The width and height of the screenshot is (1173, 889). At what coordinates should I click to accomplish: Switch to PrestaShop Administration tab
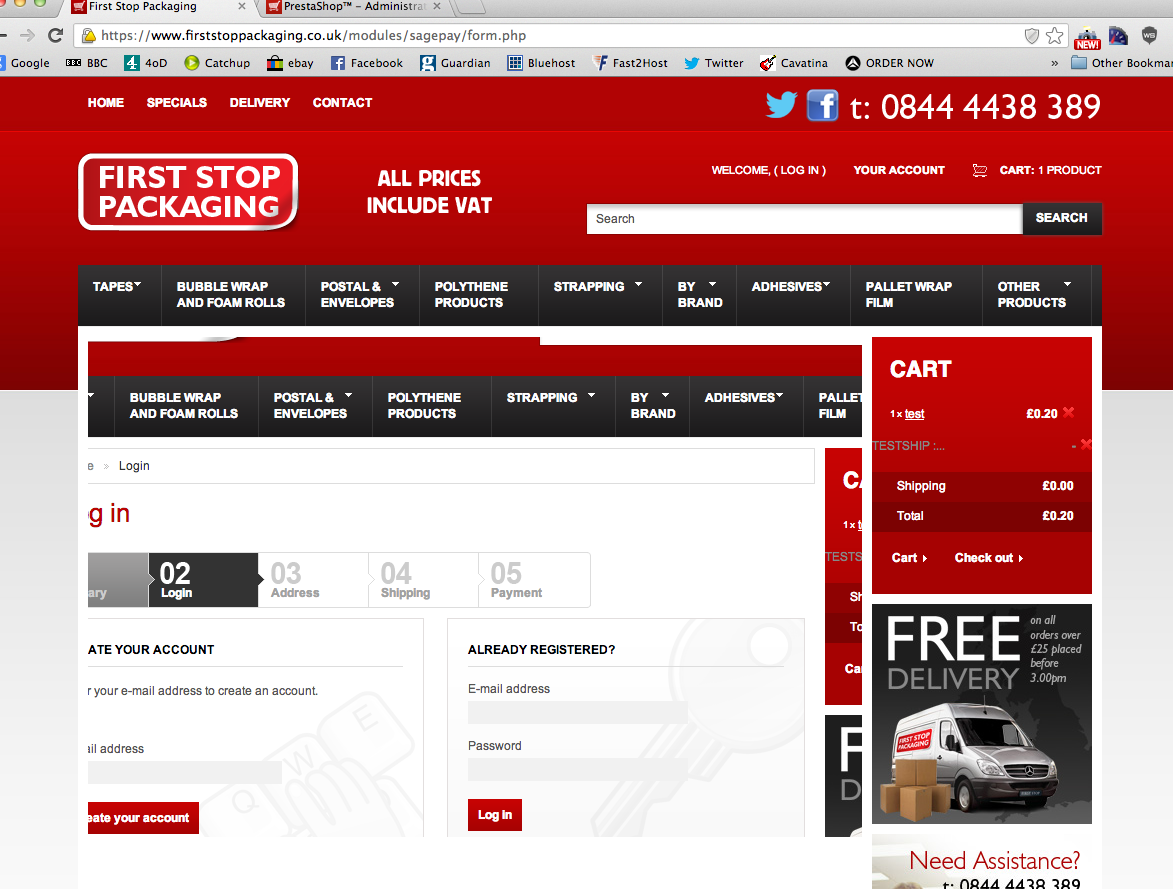354,7
